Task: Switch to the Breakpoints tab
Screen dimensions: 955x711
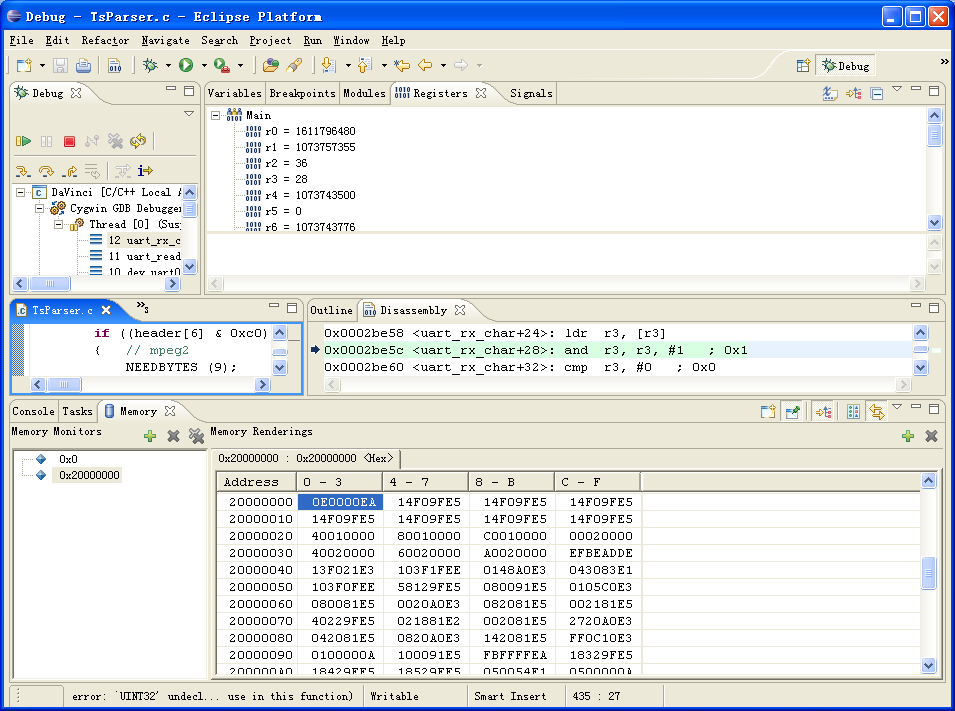Action: tap(301, 93)
